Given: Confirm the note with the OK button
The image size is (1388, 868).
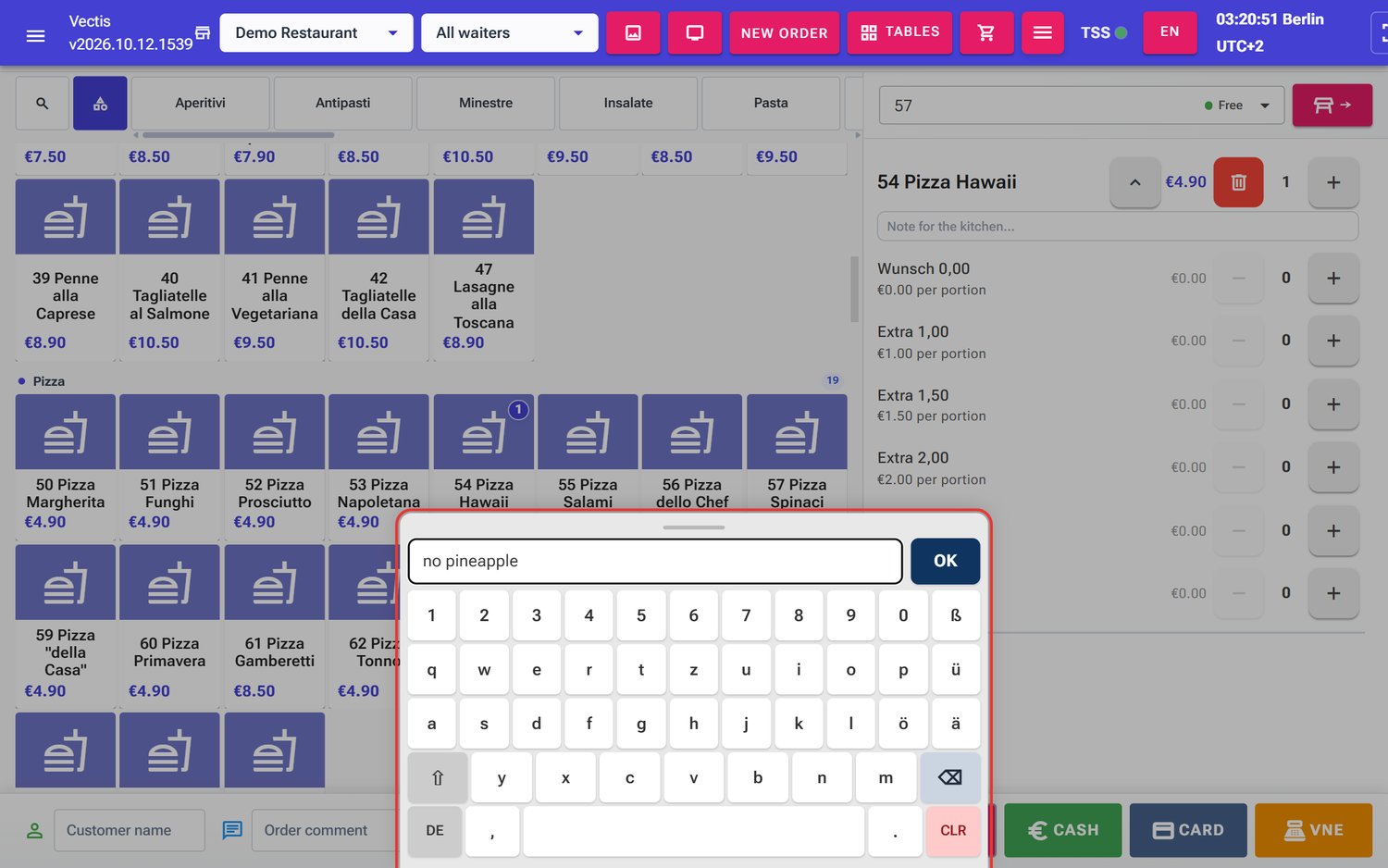Looking at the screenshot, I should coord(946,561).
